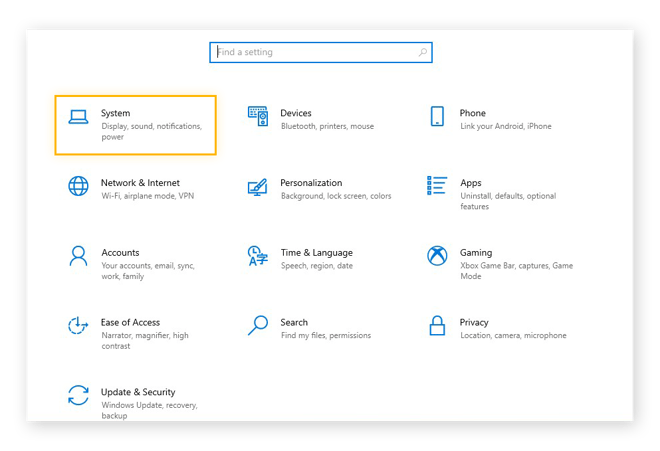660x451 pixels.
Task: Click 'Location, camera, microphone' text
Action: pos(513,336)
